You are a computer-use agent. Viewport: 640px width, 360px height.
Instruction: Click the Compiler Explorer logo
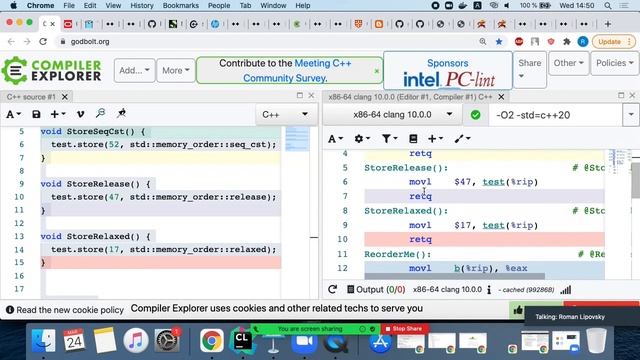(52, 70)
